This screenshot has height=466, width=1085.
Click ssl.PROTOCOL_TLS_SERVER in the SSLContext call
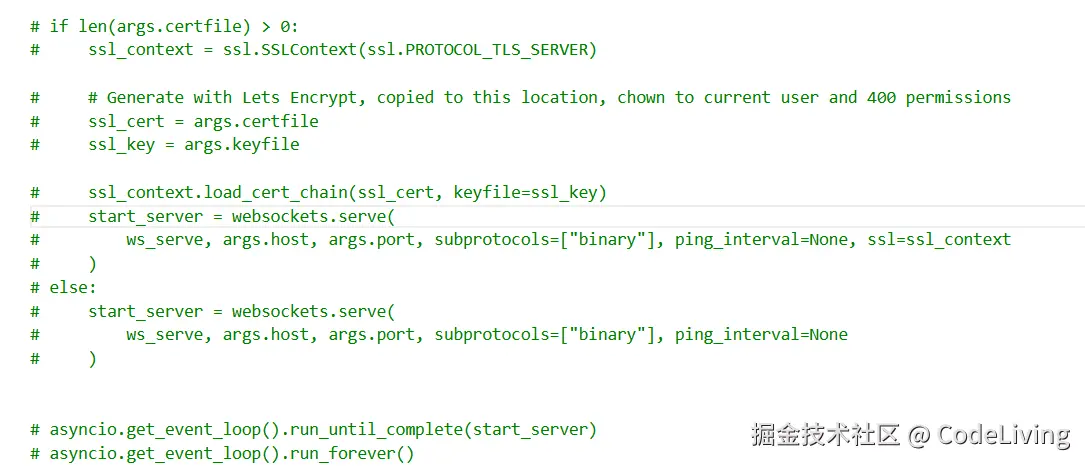click(x=495, y=50)
